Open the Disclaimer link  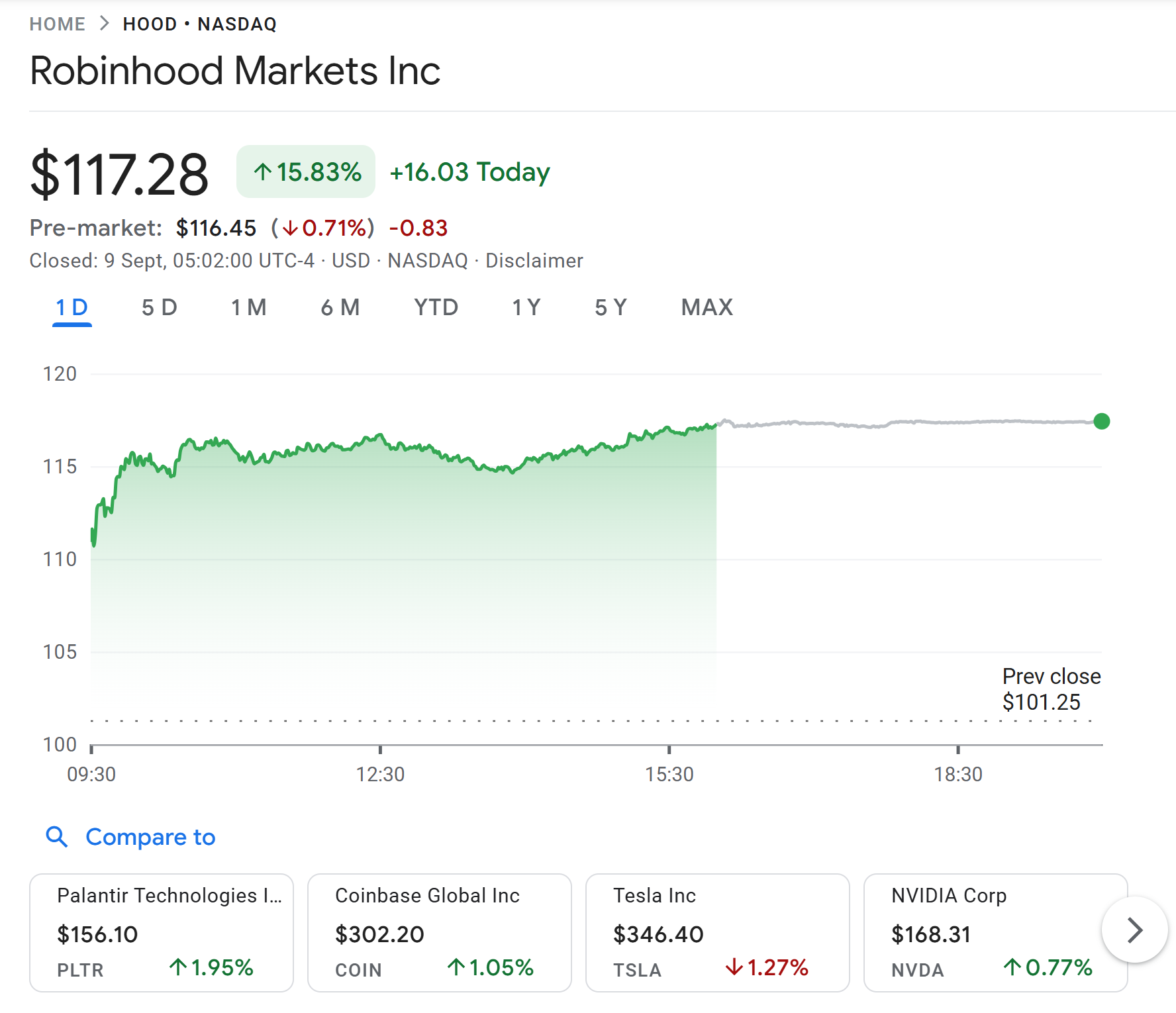(x=534, y=261)
